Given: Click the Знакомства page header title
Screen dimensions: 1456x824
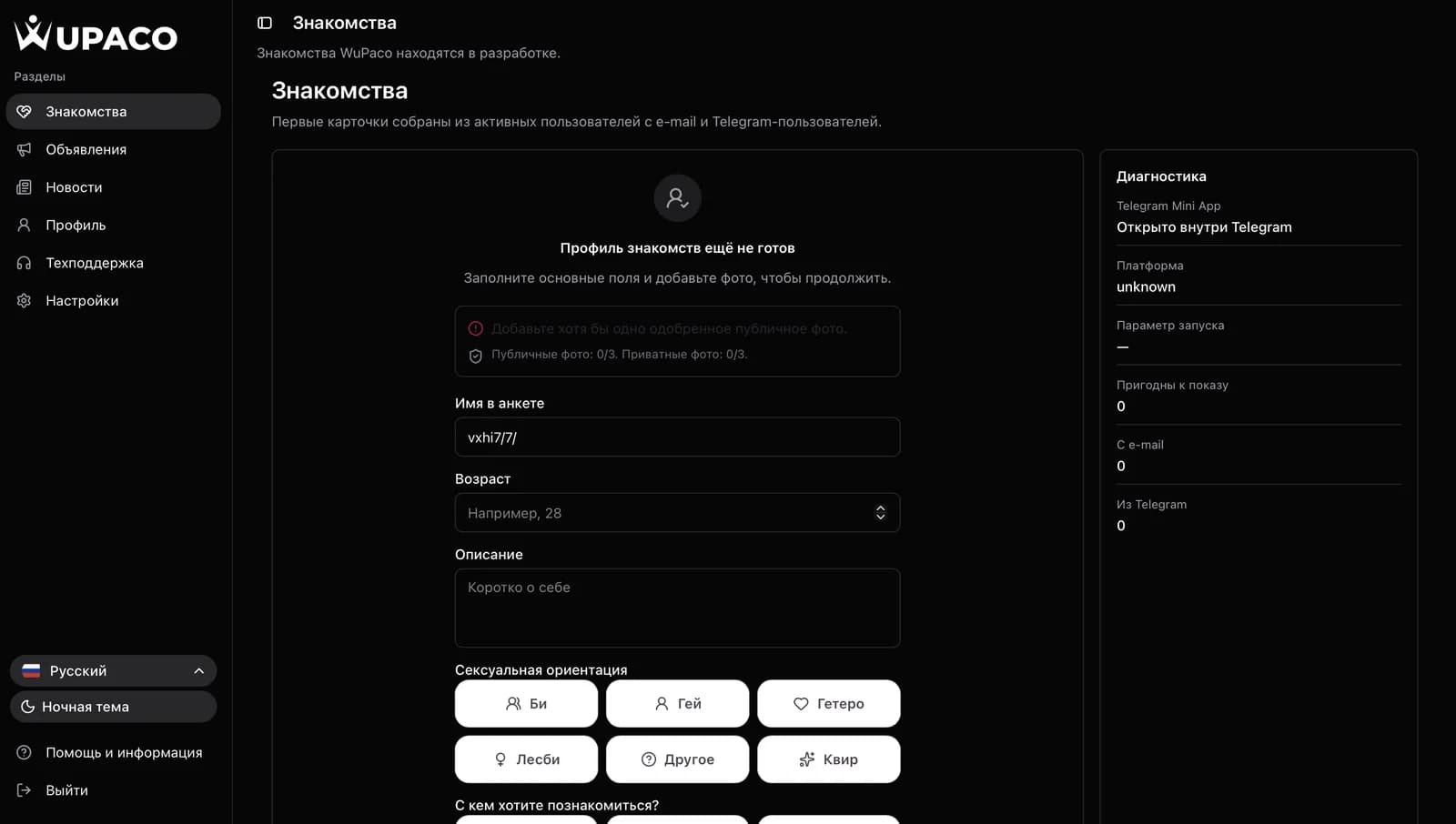Looking at the screenshot, I should 344,23.
